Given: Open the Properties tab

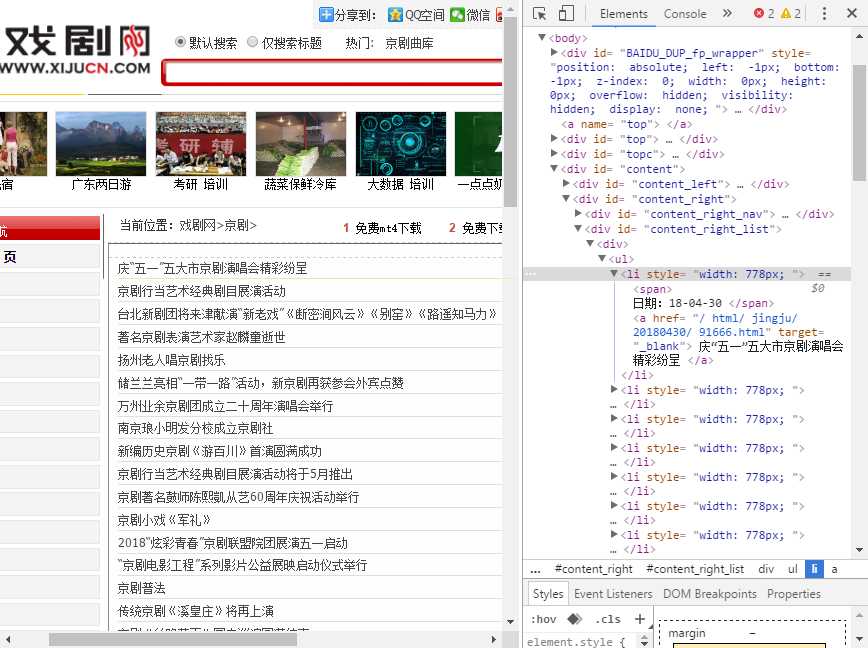Looking at the screenshot, I should [x=794, y=594].
